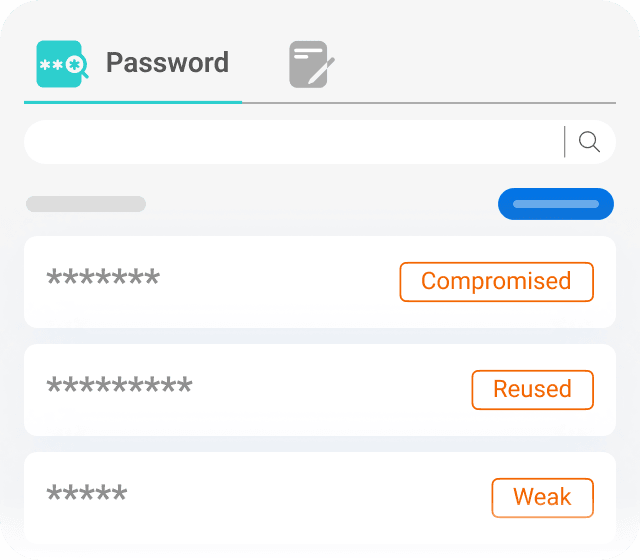Switch to the Password tab label
Screen dimensions: 640x560
pos(167,63)
